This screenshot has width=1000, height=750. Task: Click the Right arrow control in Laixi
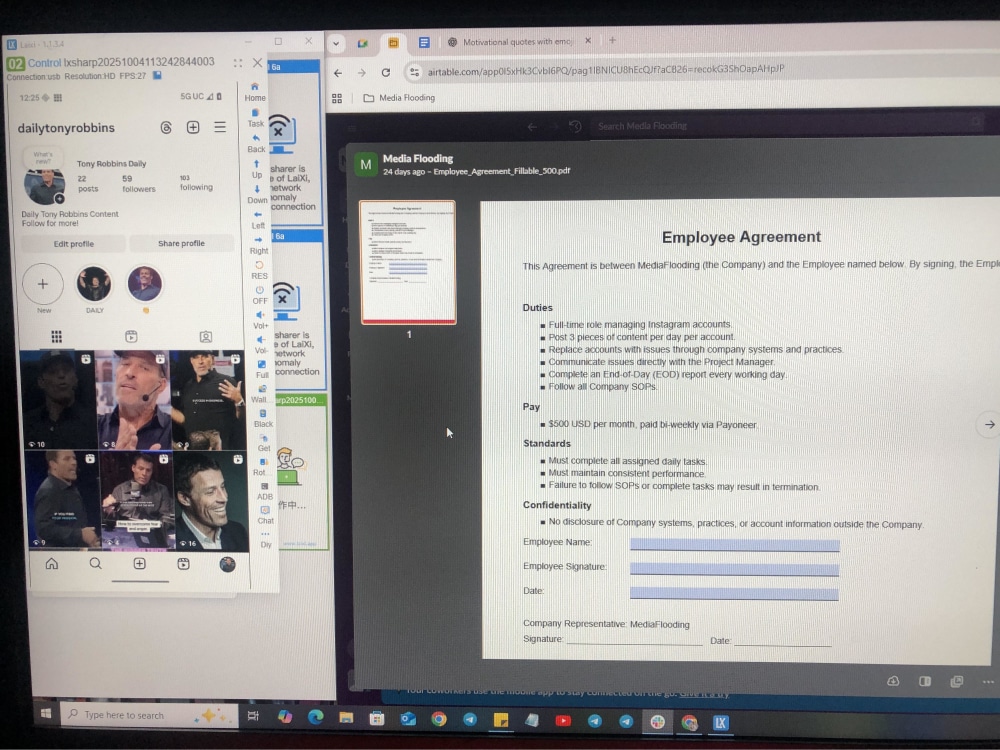click(258, 245)
